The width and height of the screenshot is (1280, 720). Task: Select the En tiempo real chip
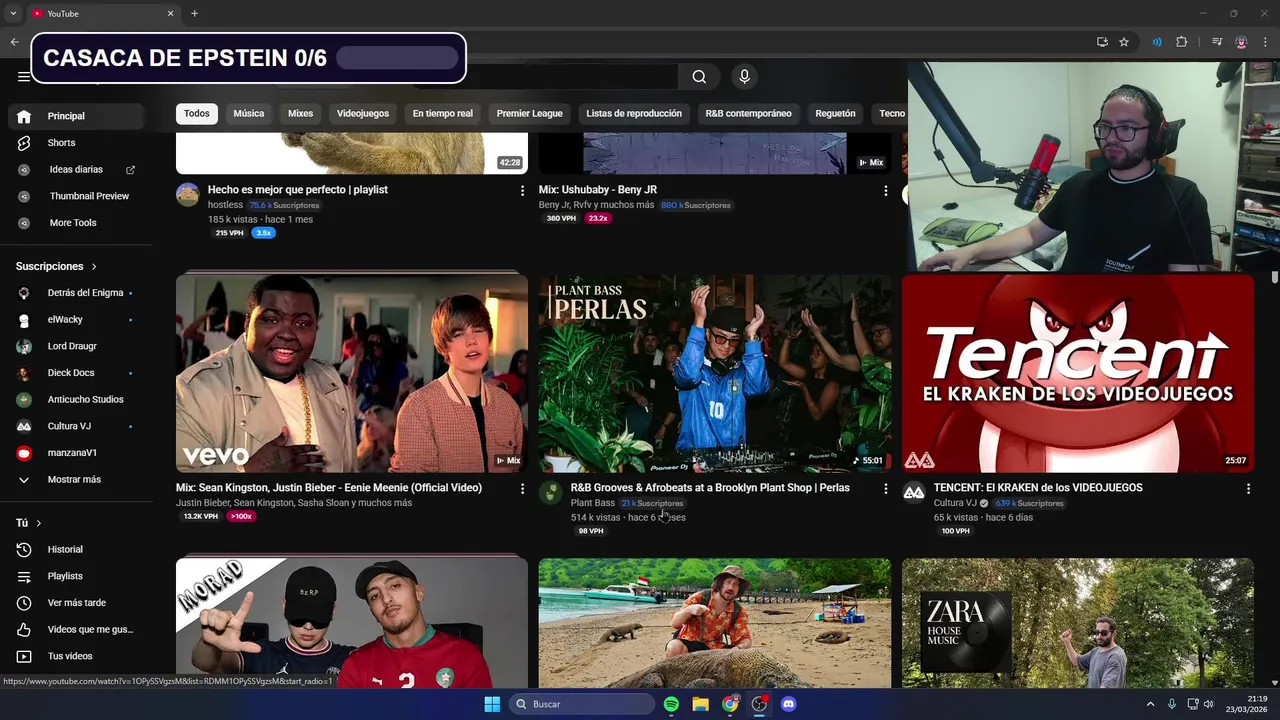click(443, 114)
